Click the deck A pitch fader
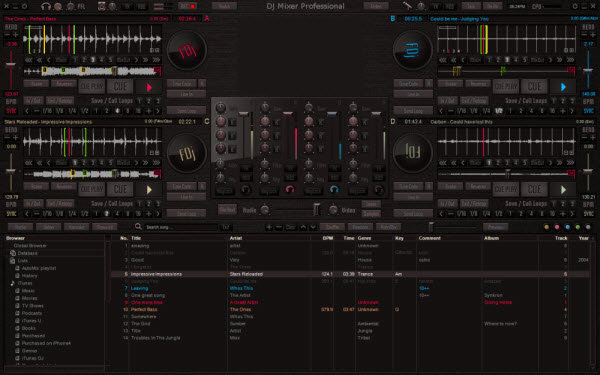600x375 pixels. pos(11,65)
